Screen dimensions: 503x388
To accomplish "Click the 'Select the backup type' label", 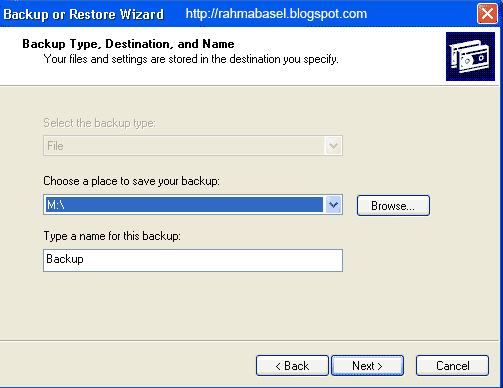I will click(x=99, y=123).
